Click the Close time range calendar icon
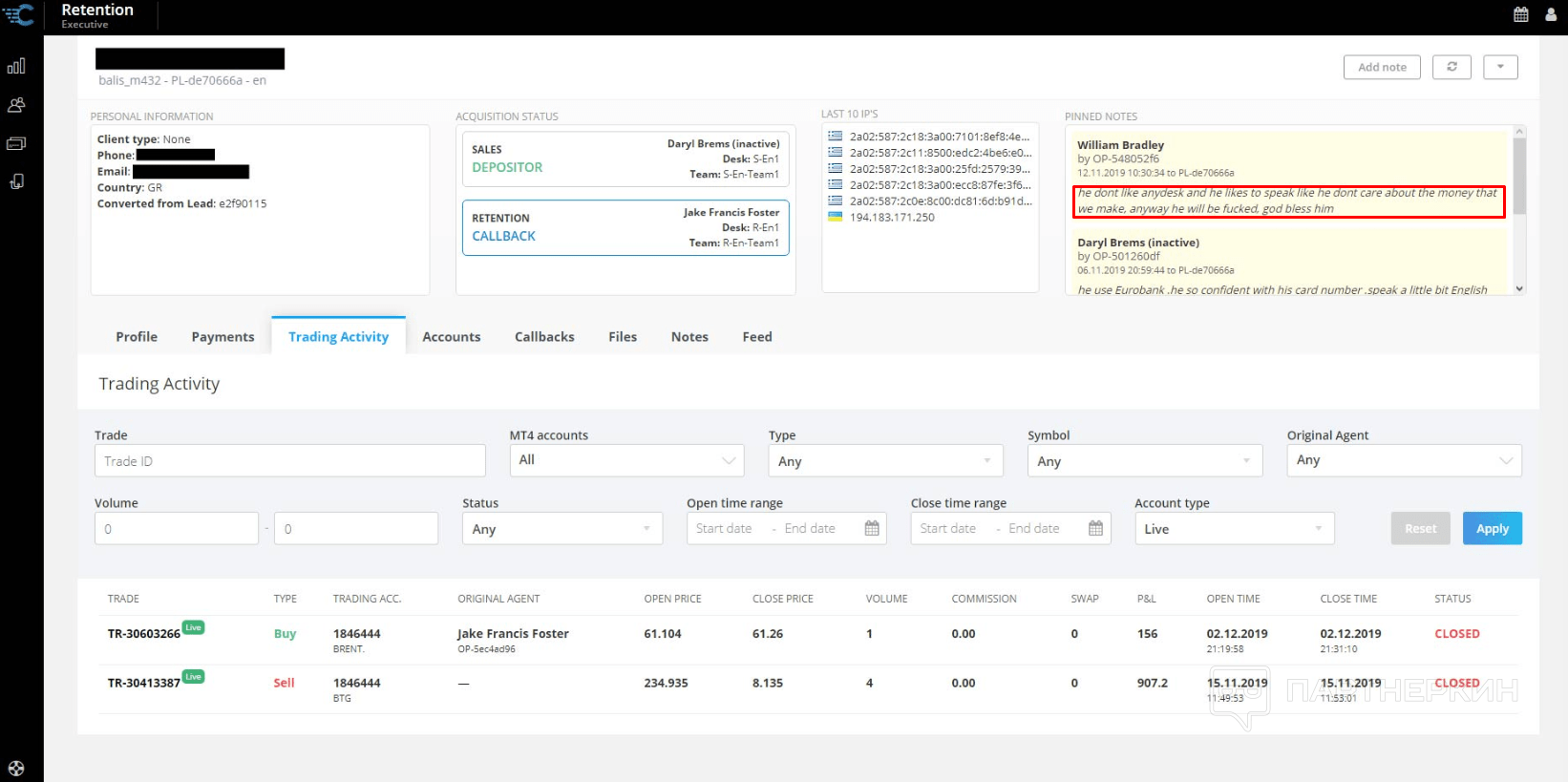1568x782 pixels. [1095, 528]
